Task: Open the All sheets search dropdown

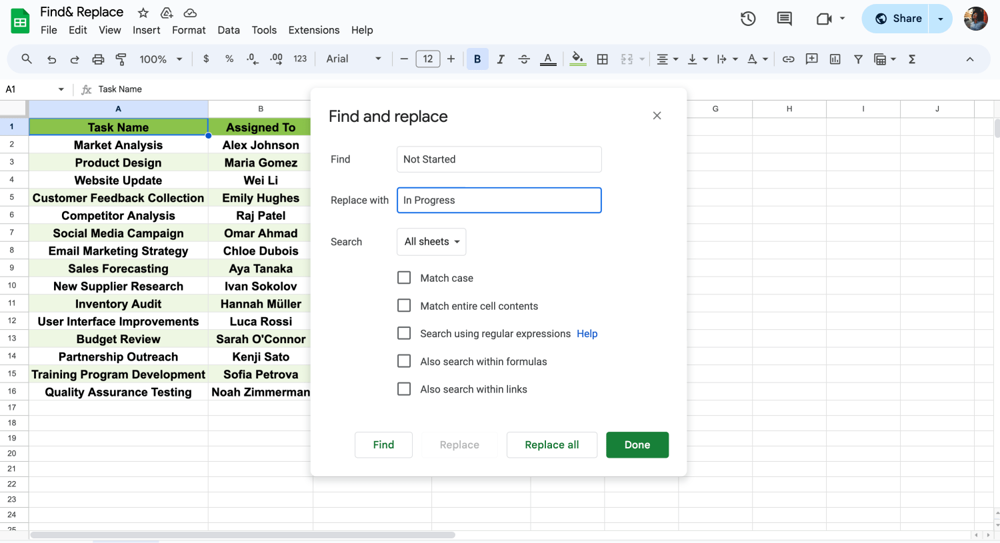Action: tap(431, 242)
